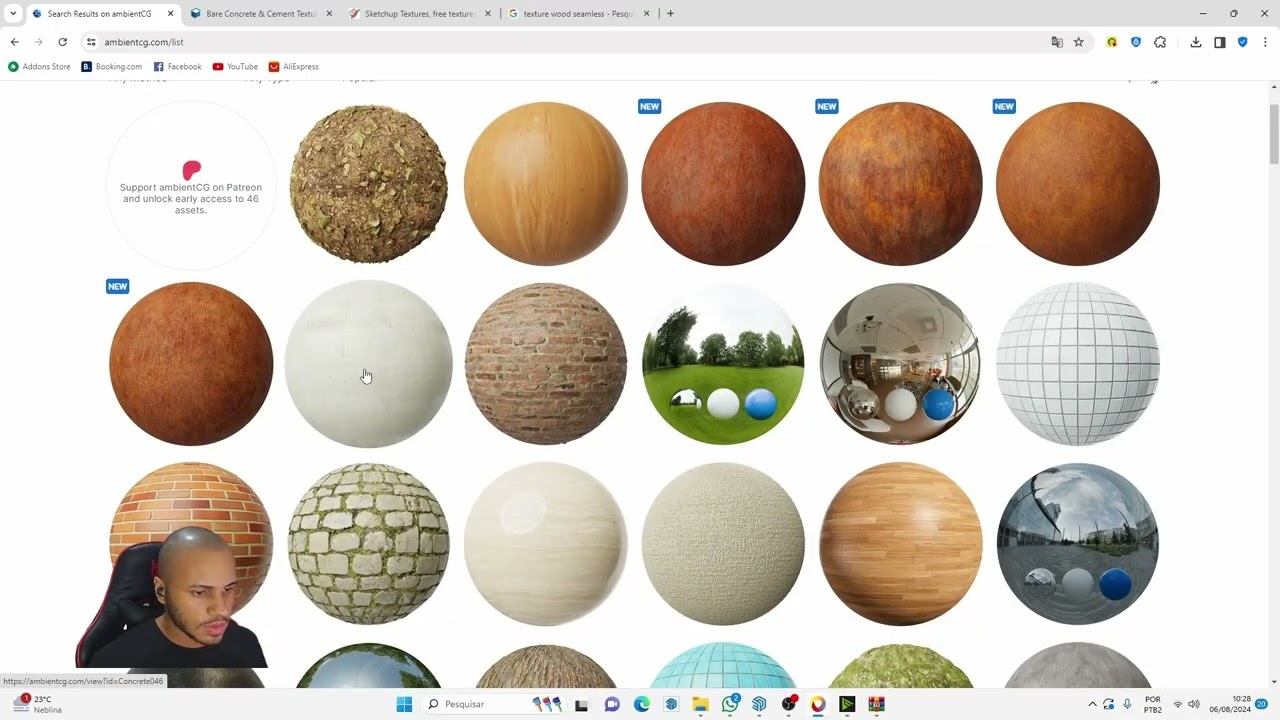Open the Downloads icon in toolbar
The height and width of the screenshot is (720, 1280).
(x=1196, y=42)
